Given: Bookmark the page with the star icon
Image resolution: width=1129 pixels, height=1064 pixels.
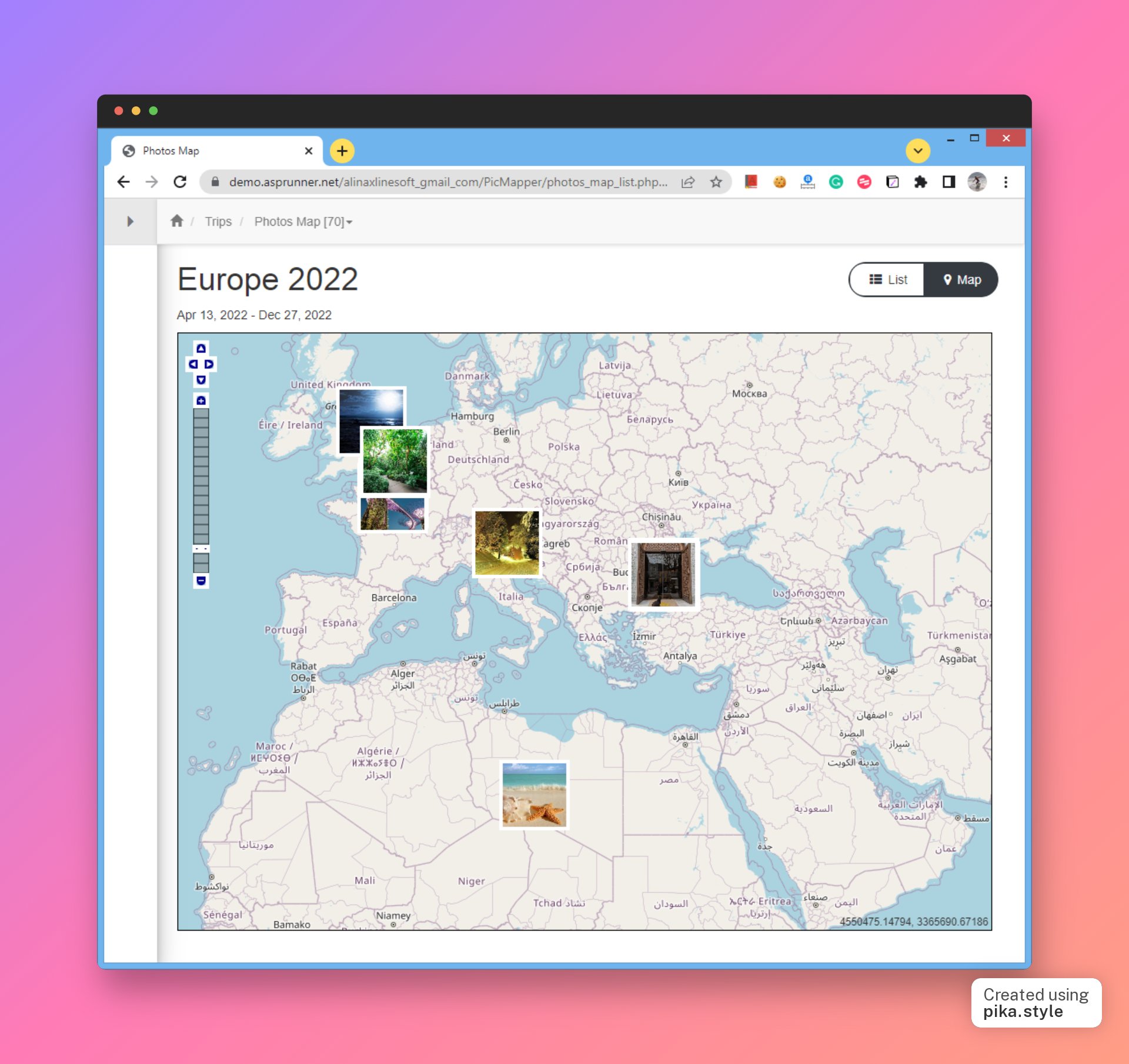Looking at the screenshot, I should (716, 182).
